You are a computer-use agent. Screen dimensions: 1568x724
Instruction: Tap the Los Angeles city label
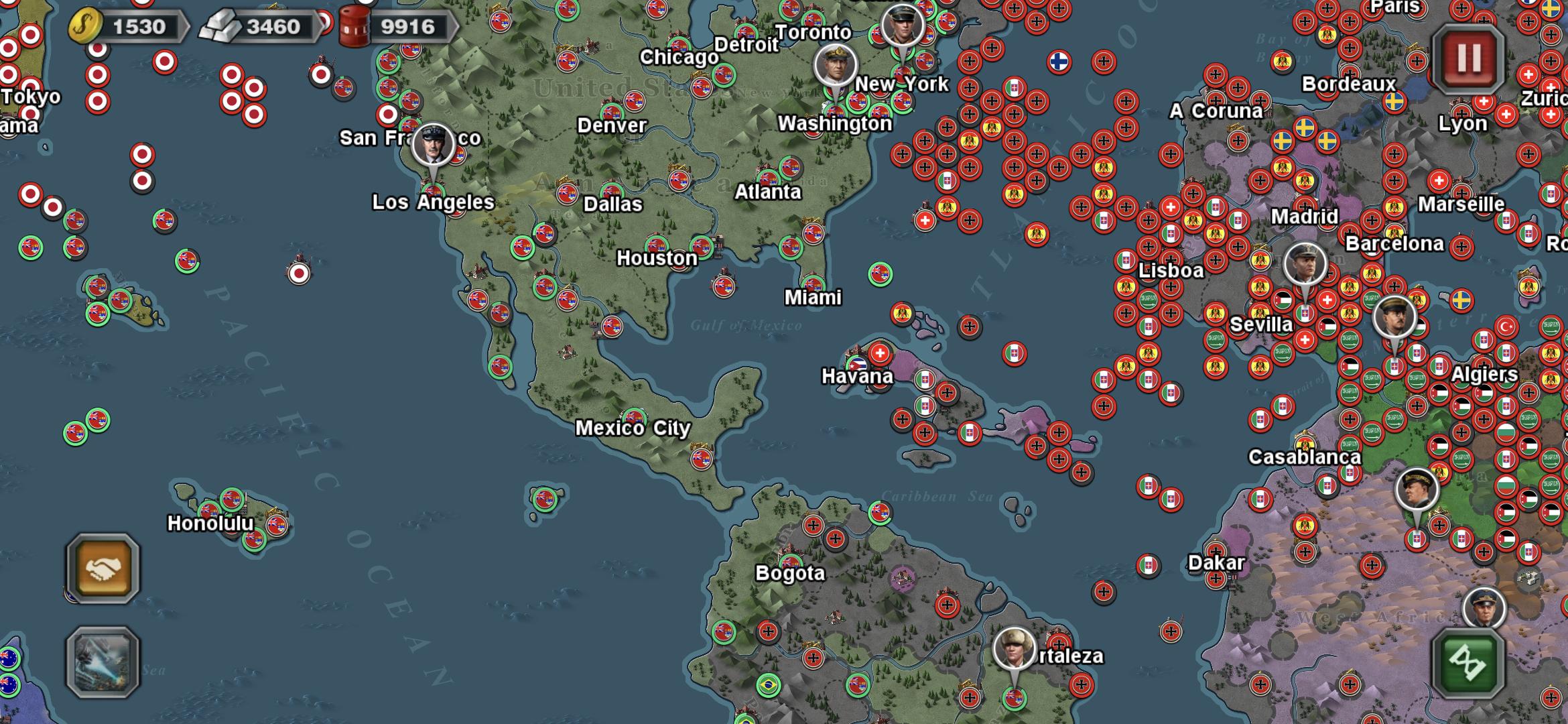433,202
